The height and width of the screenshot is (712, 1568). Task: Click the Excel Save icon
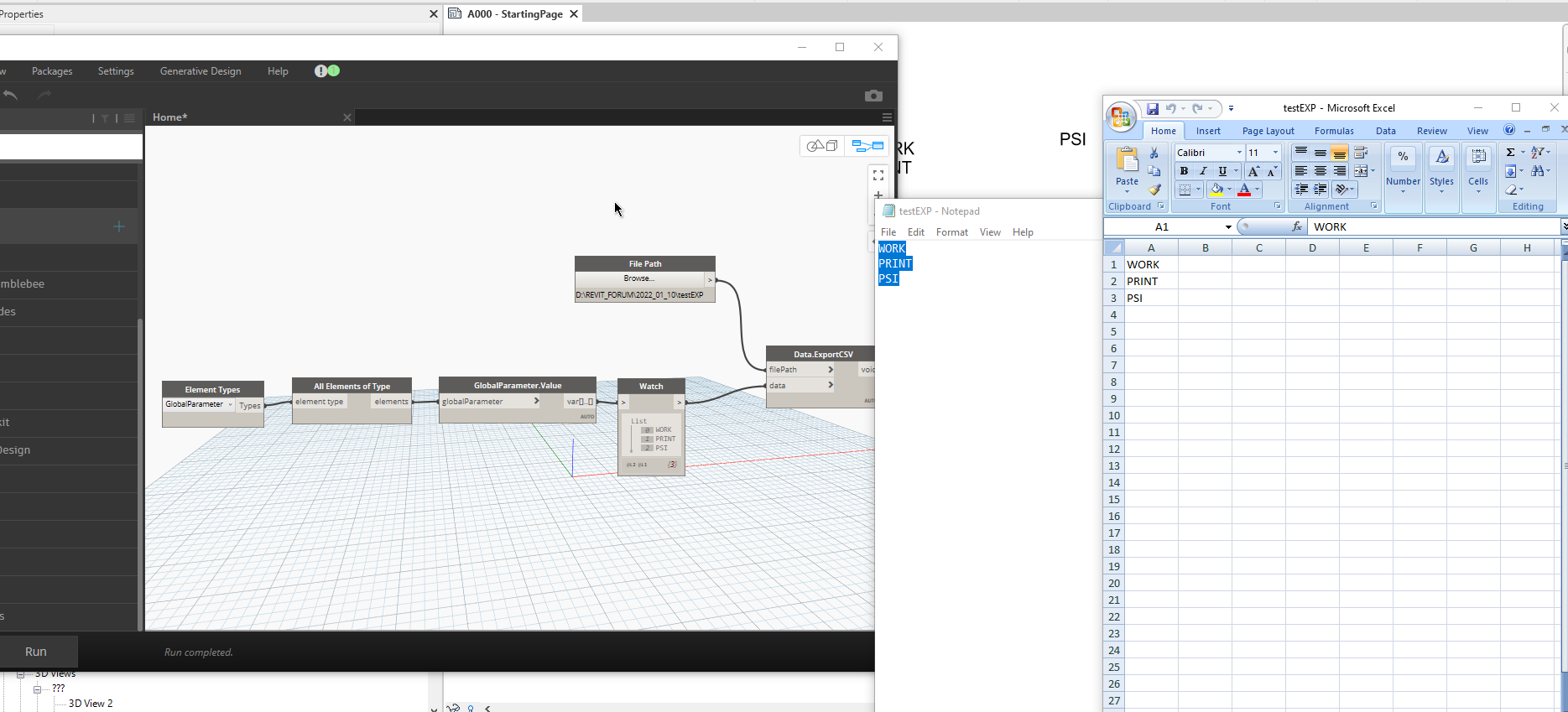coord(1153,109)
